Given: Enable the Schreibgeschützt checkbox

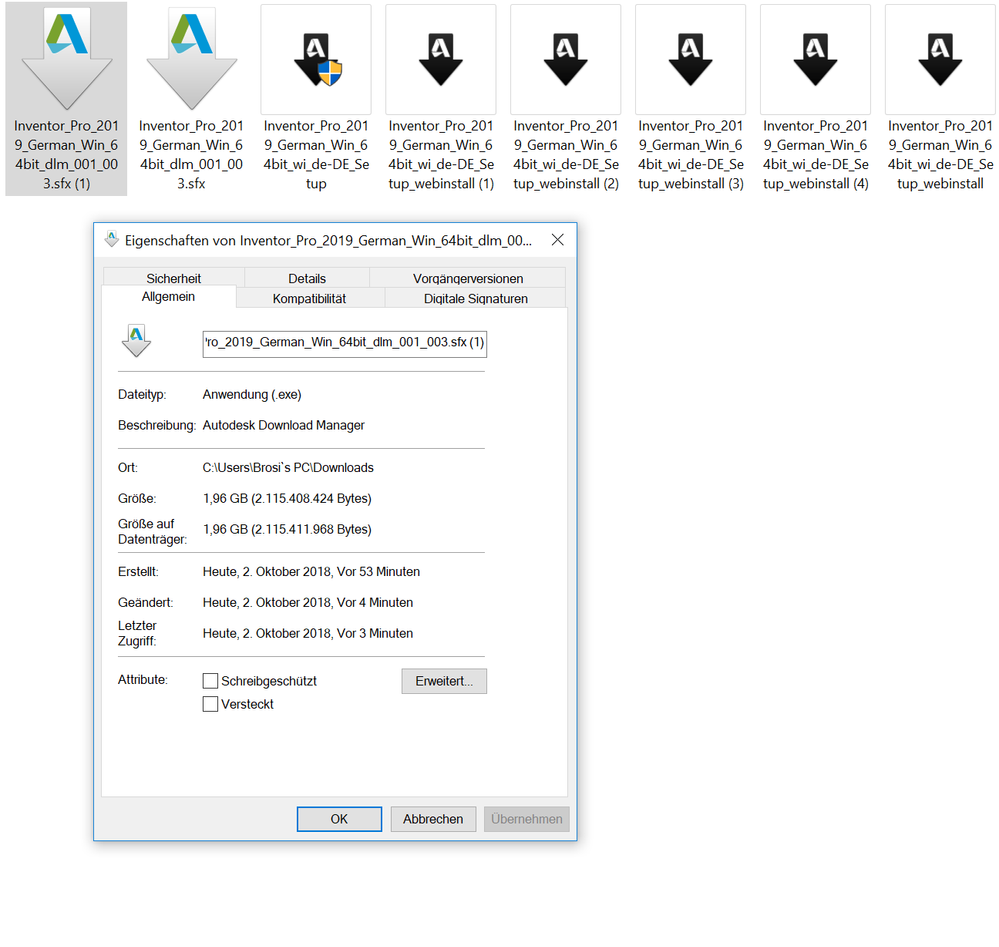Looking at the screenshot, I should [x=210, y=681].
